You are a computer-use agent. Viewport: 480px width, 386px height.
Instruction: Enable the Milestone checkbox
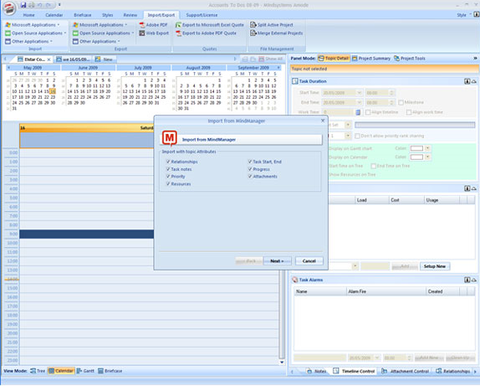pos(401,102)
